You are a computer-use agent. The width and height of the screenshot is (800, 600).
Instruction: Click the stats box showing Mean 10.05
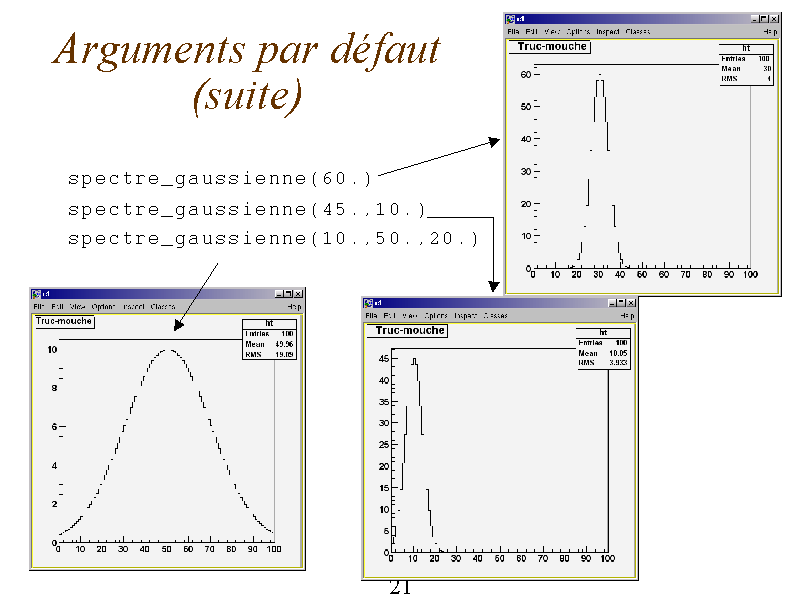tap(603, 348)
